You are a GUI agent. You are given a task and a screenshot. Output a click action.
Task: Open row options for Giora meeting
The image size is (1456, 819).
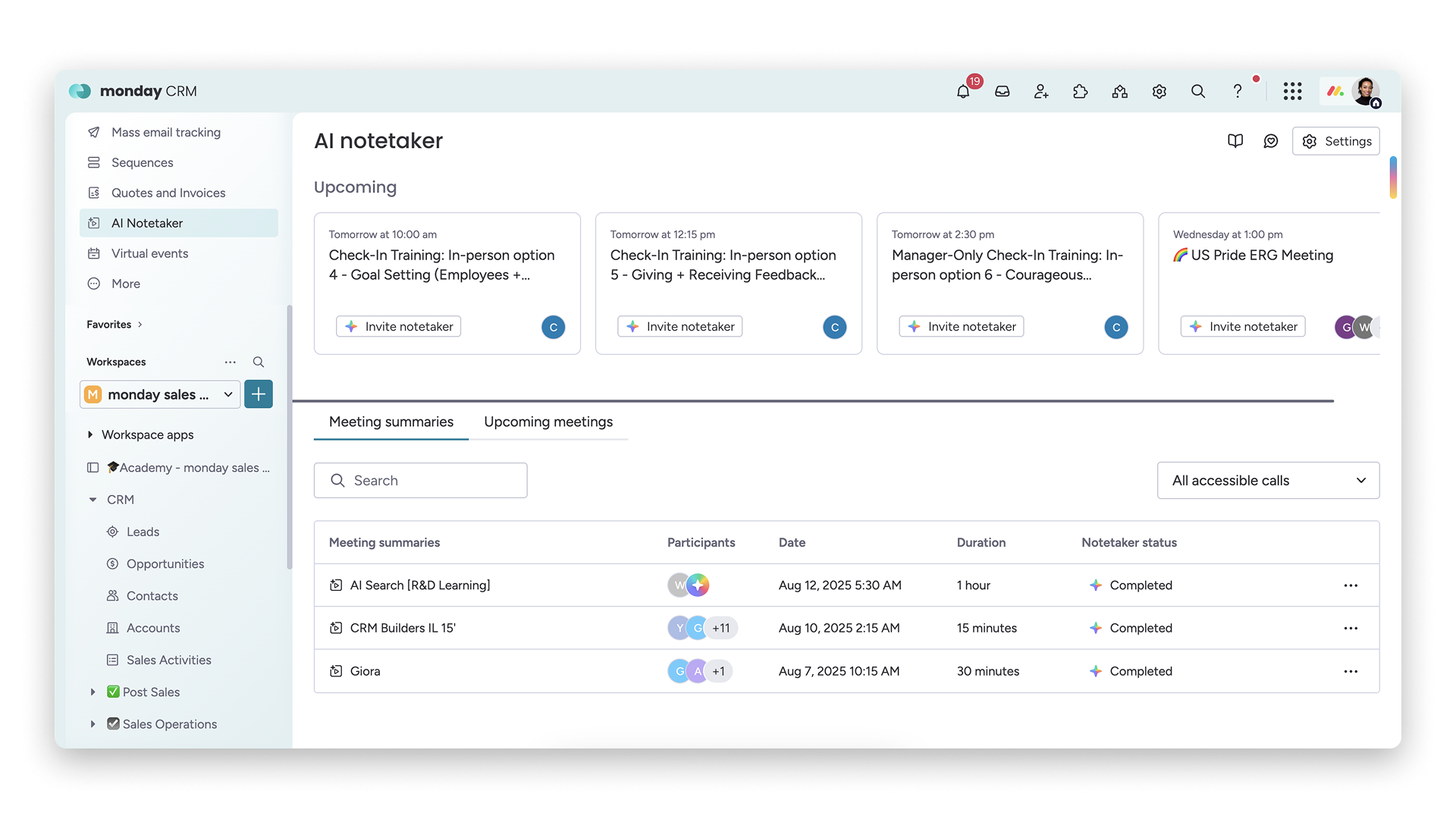coord(1351,671)
